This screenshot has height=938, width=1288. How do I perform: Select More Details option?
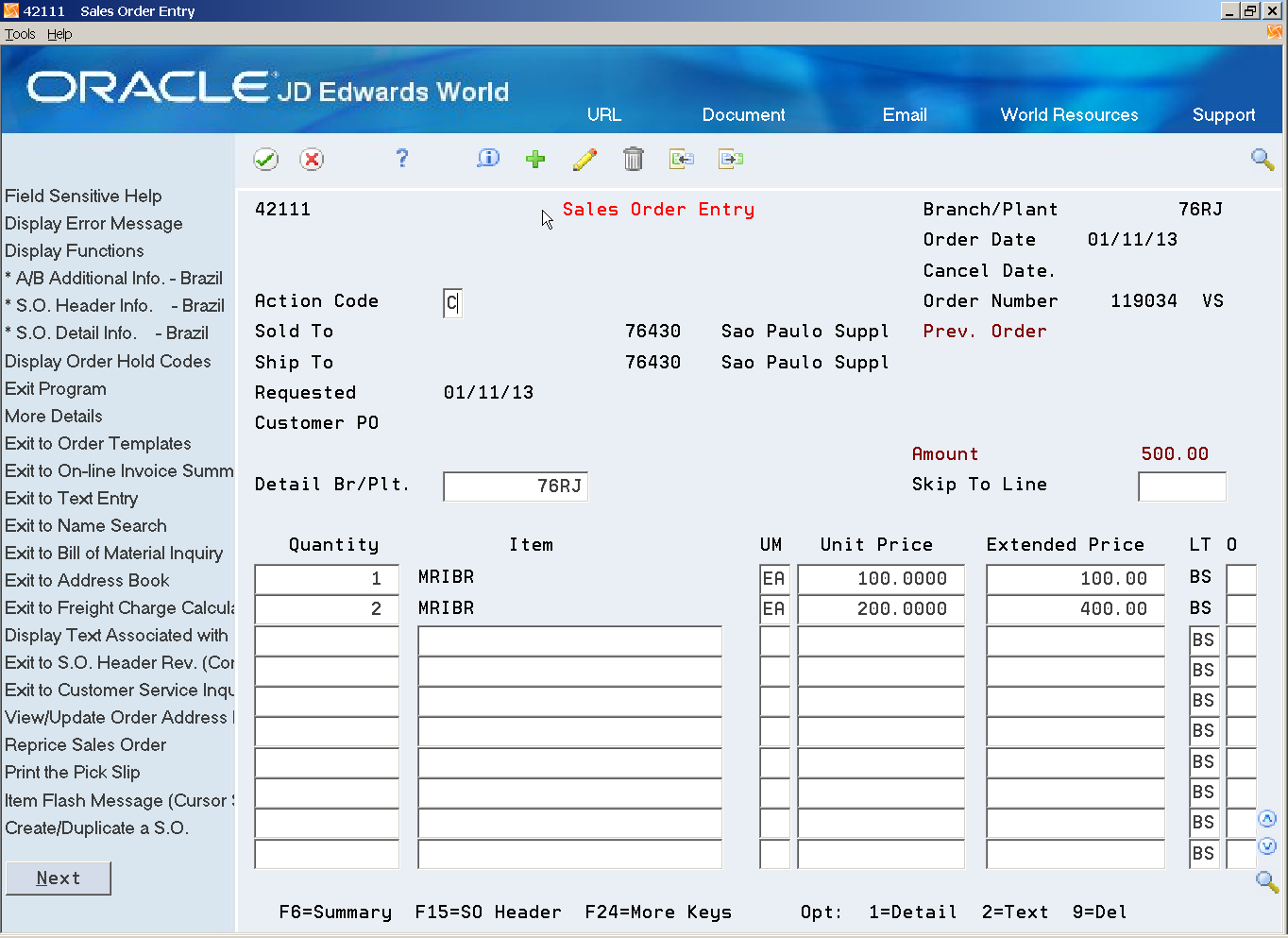coord(54,416)
